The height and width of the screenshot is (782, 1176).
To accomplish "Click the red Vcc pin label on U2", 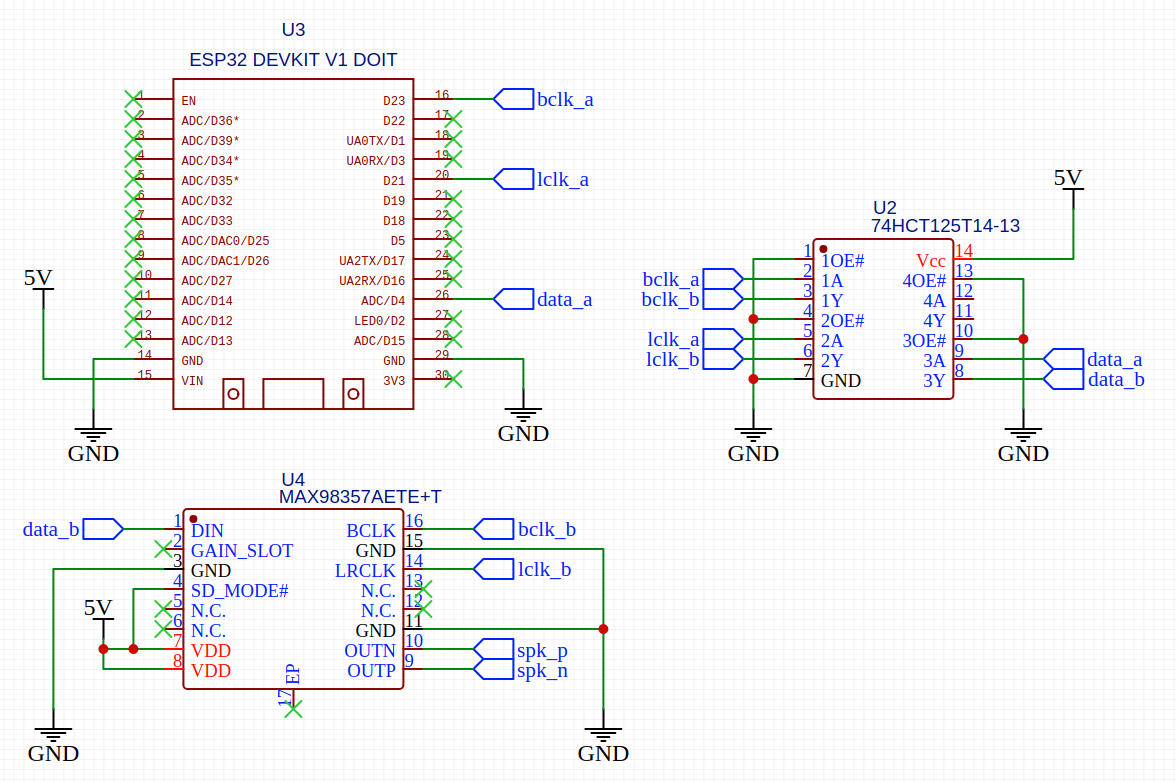I will [931, 261].
